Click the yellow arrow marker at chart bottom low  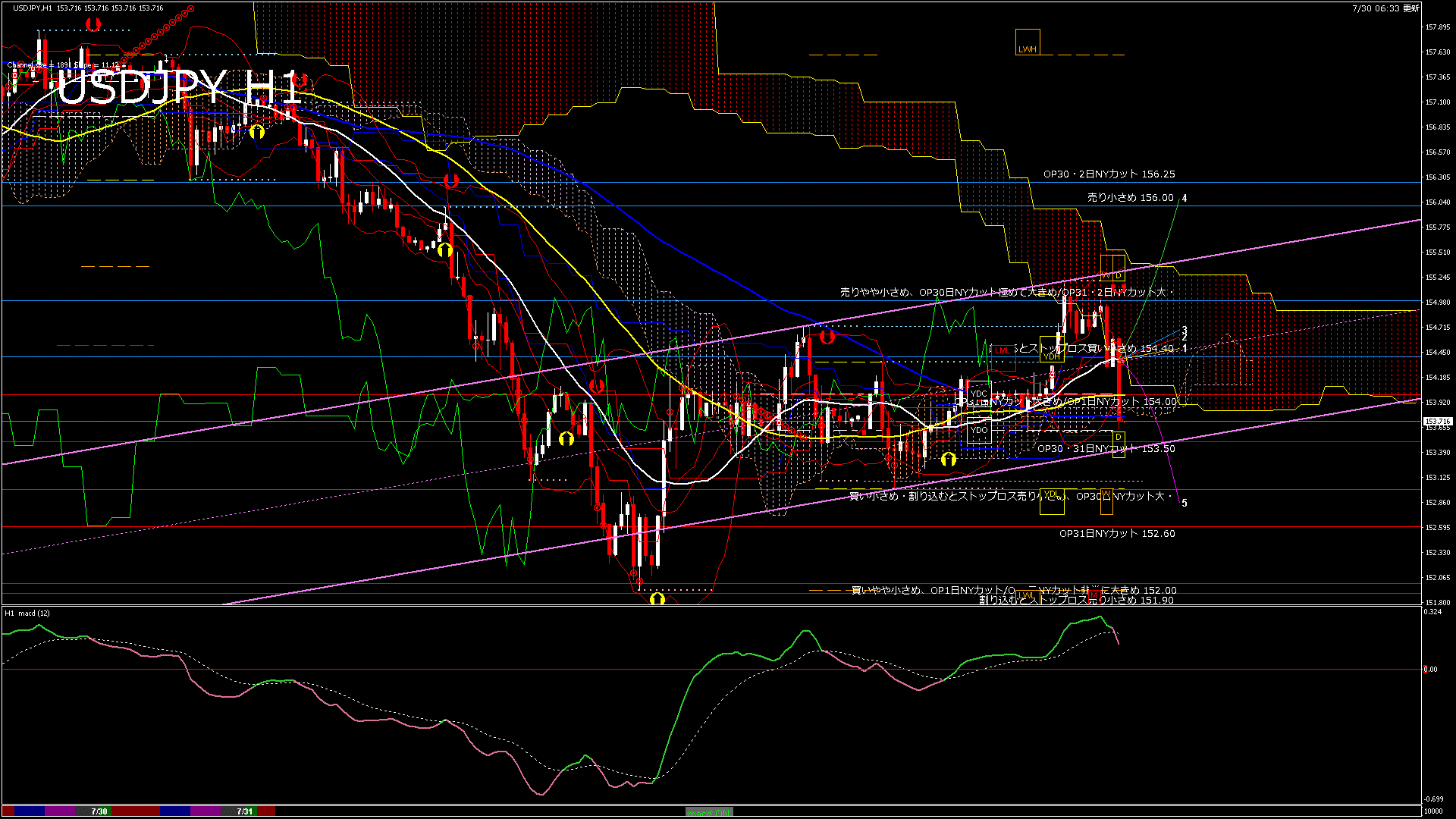(657, 599)
